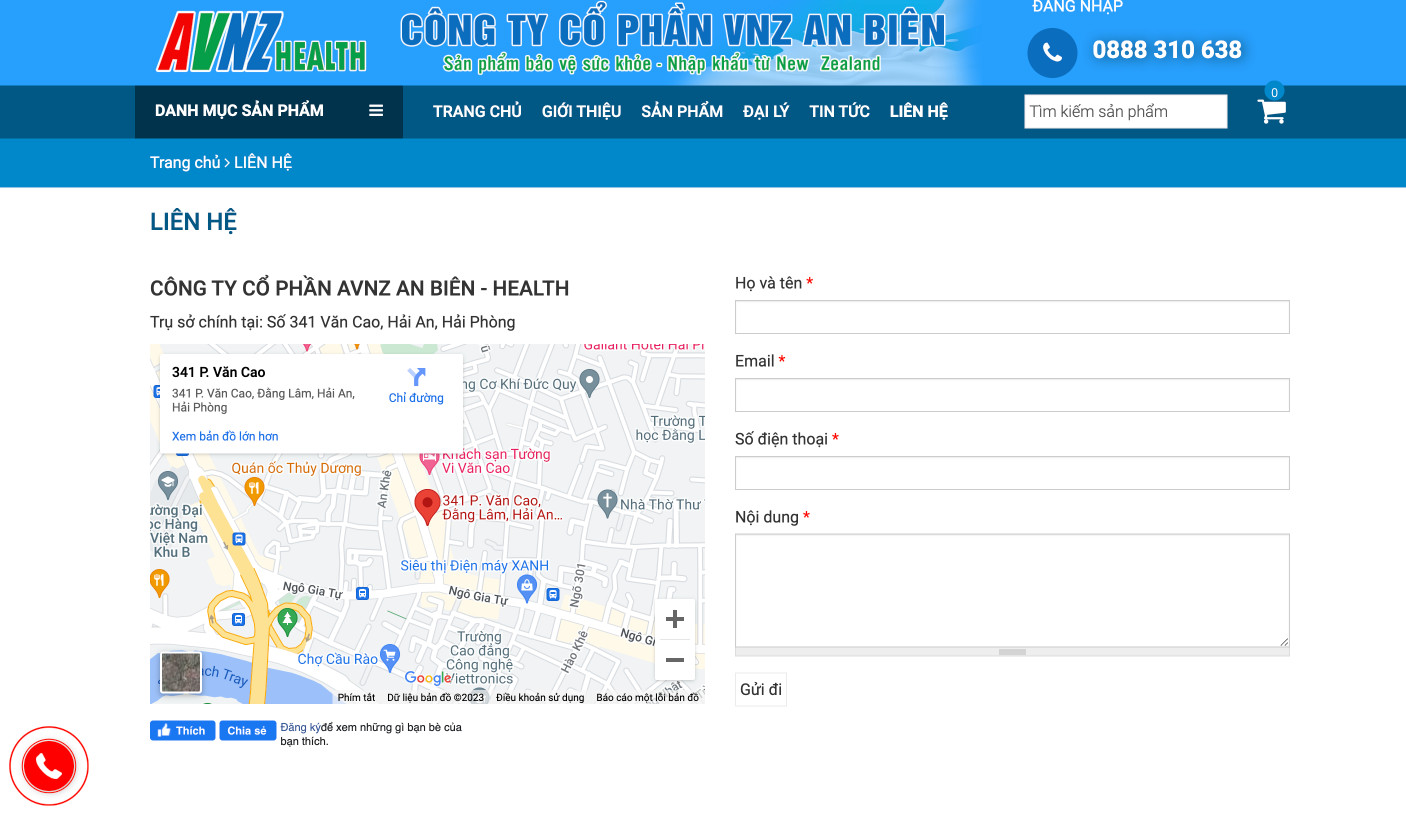Get directions via the Chỉ đường arrow icon
The width and height of the screenshot is (1406, 814).
(416, 377)
